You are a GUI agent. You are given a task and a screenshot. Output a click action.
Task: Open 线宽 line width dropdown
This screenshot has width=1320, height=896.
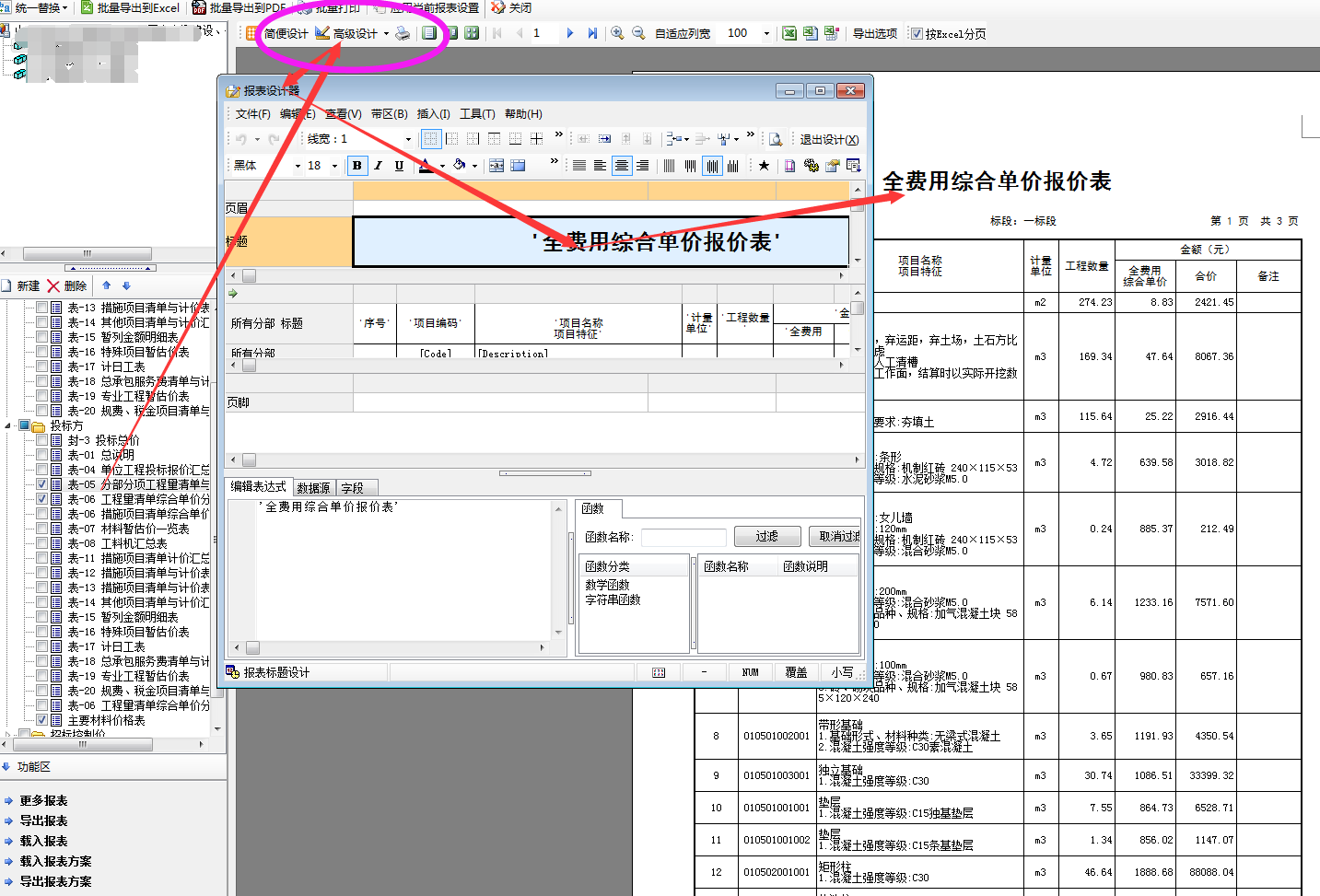408,139
